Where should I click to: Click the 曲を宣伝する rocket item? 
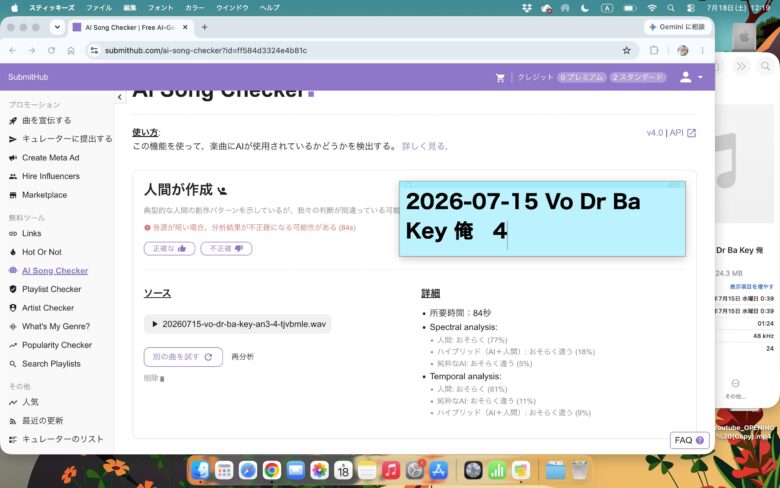click(40, 120)
